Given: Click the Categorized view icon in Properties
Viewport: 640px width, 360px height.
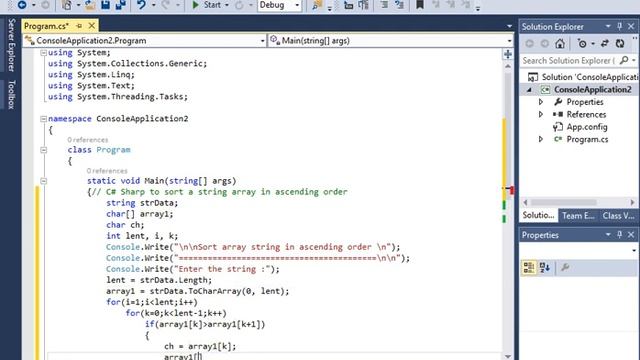Looking at the screenshot, I should (529, 268).
